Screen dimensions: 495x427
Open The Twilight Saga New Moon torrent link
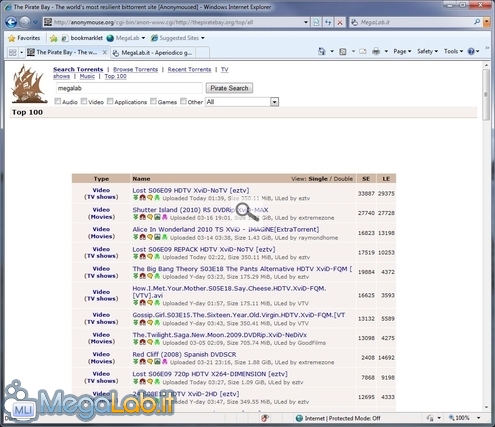tap(220, 335)
